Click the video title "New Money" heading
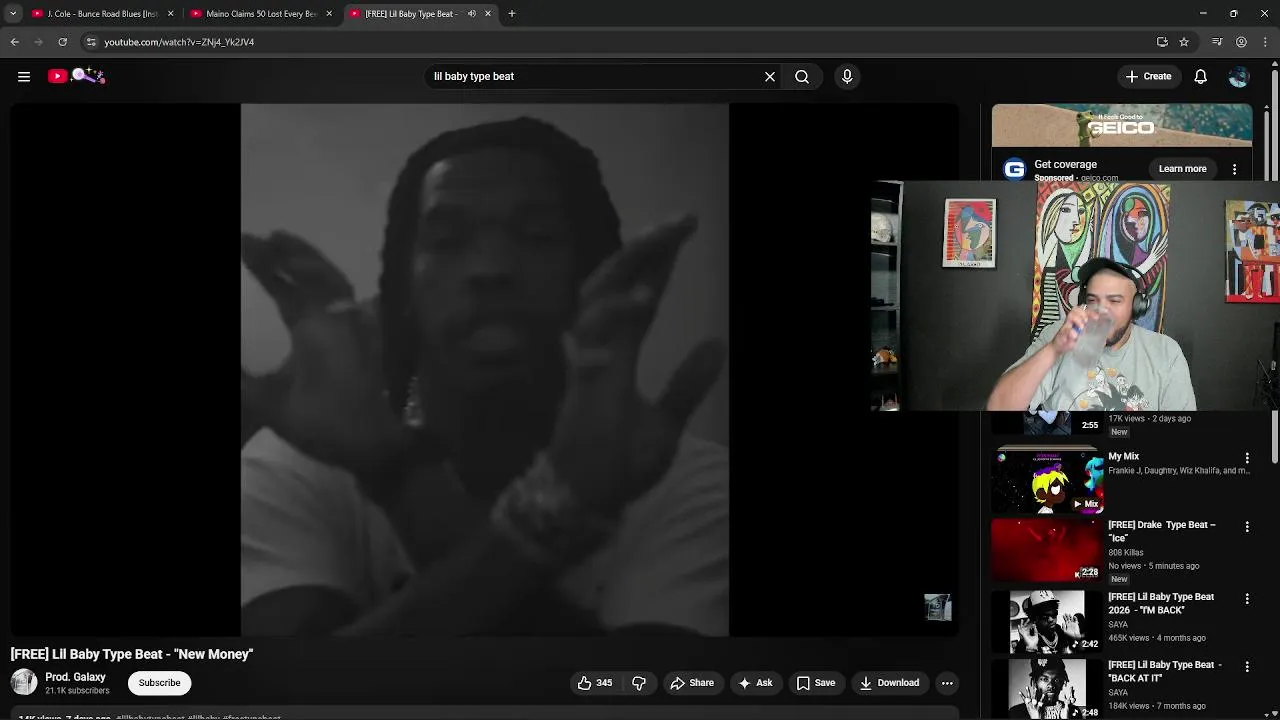The width and height of the screenshot is (1280, 720). (x=132, y=654)
